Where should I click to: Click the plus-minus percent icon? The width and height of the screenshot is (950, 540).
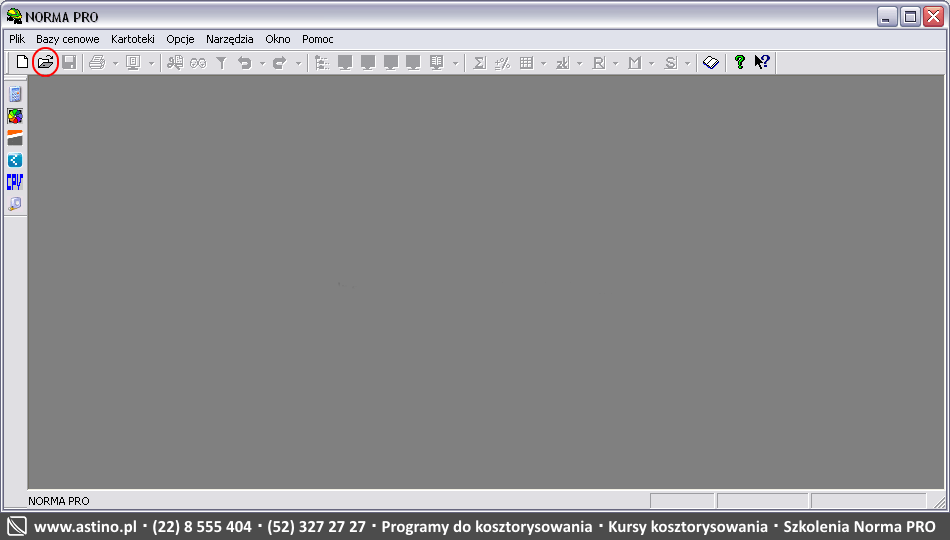tap(502, 62)
